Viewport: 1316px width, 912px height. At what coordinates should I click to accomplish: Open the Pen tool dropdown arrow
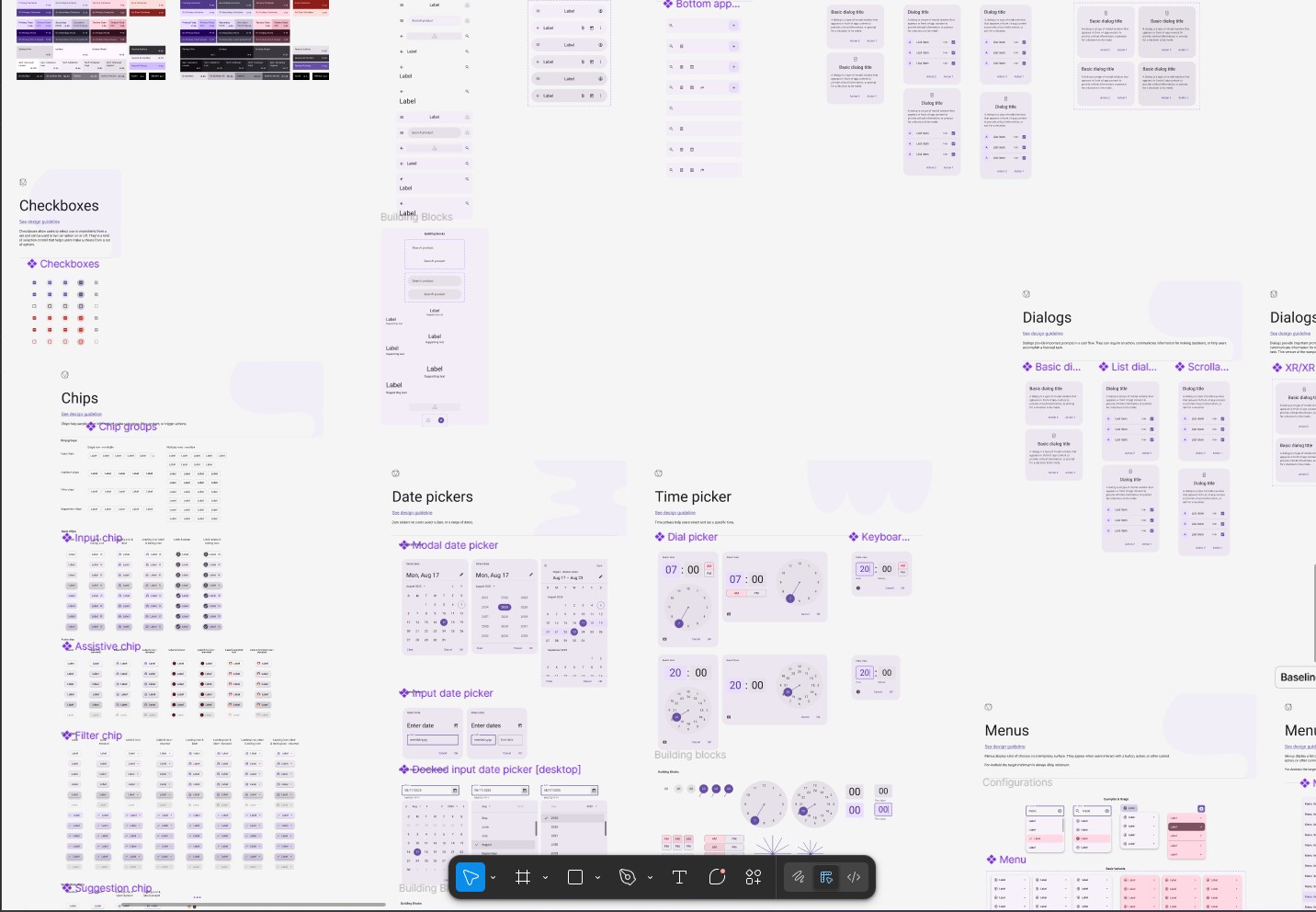click(x=651, y=878)
